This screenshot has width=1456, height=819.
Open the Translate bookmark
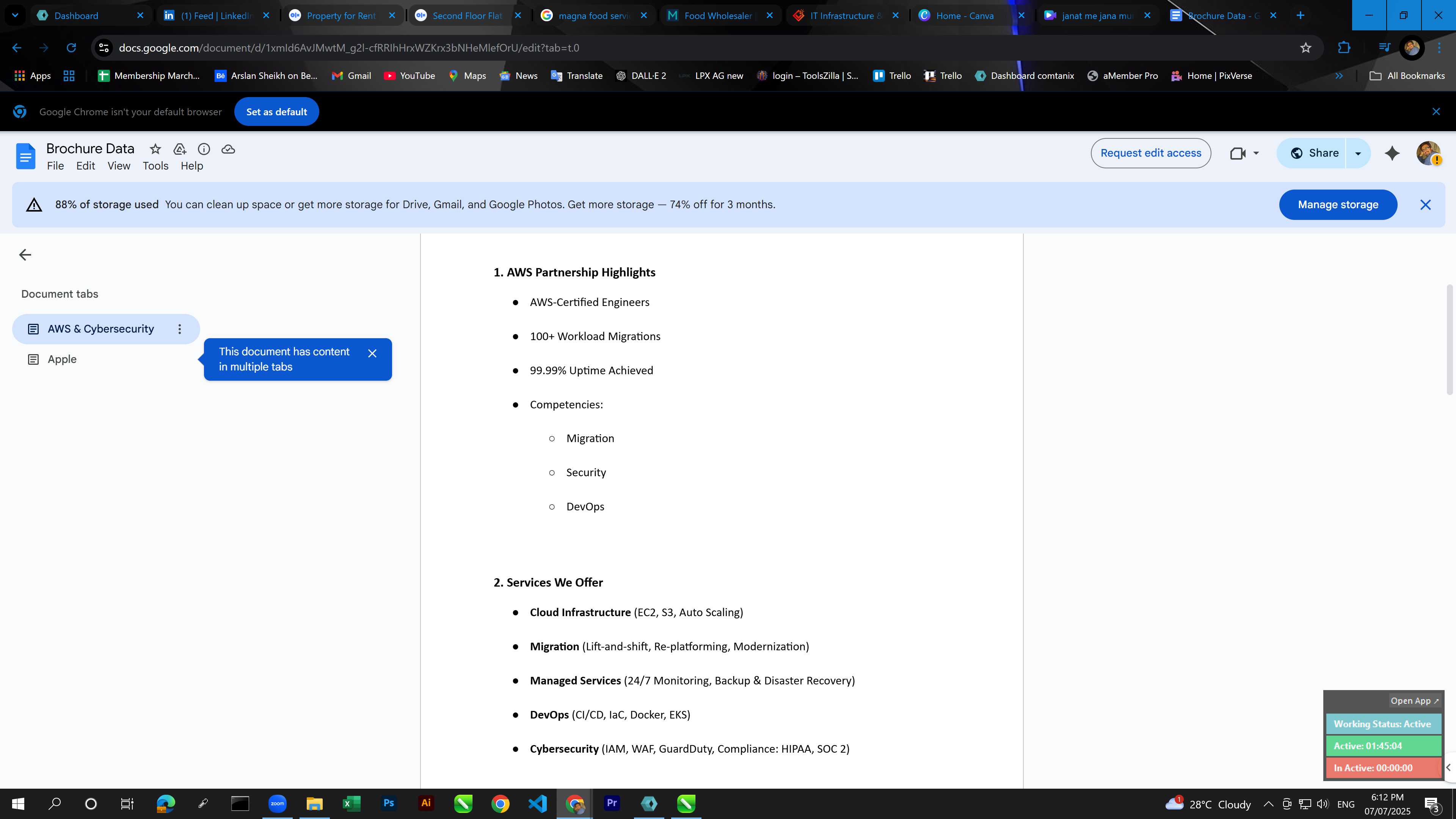click(576, 76)
